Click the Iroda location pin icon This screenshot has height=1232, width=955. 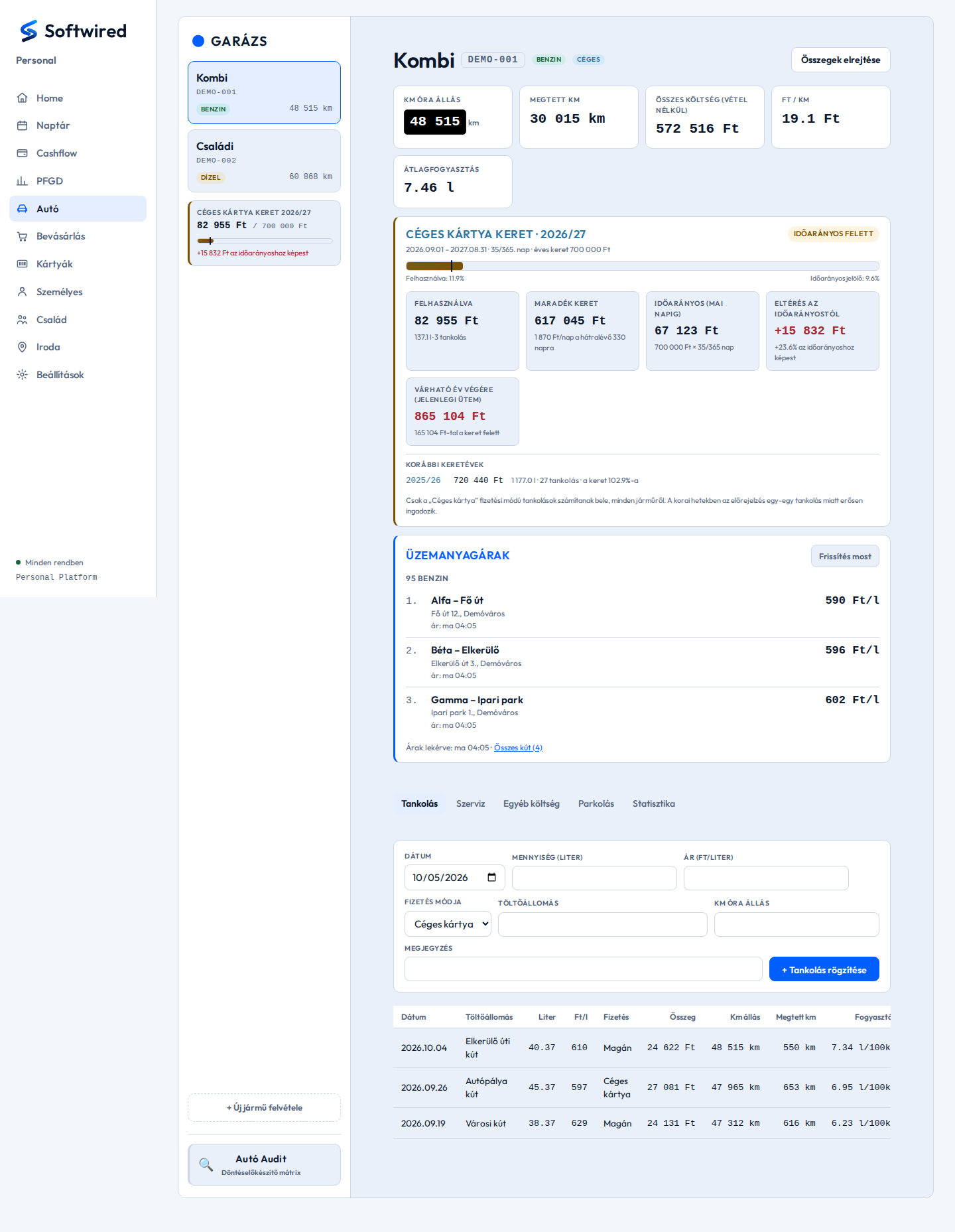(23, 347)
